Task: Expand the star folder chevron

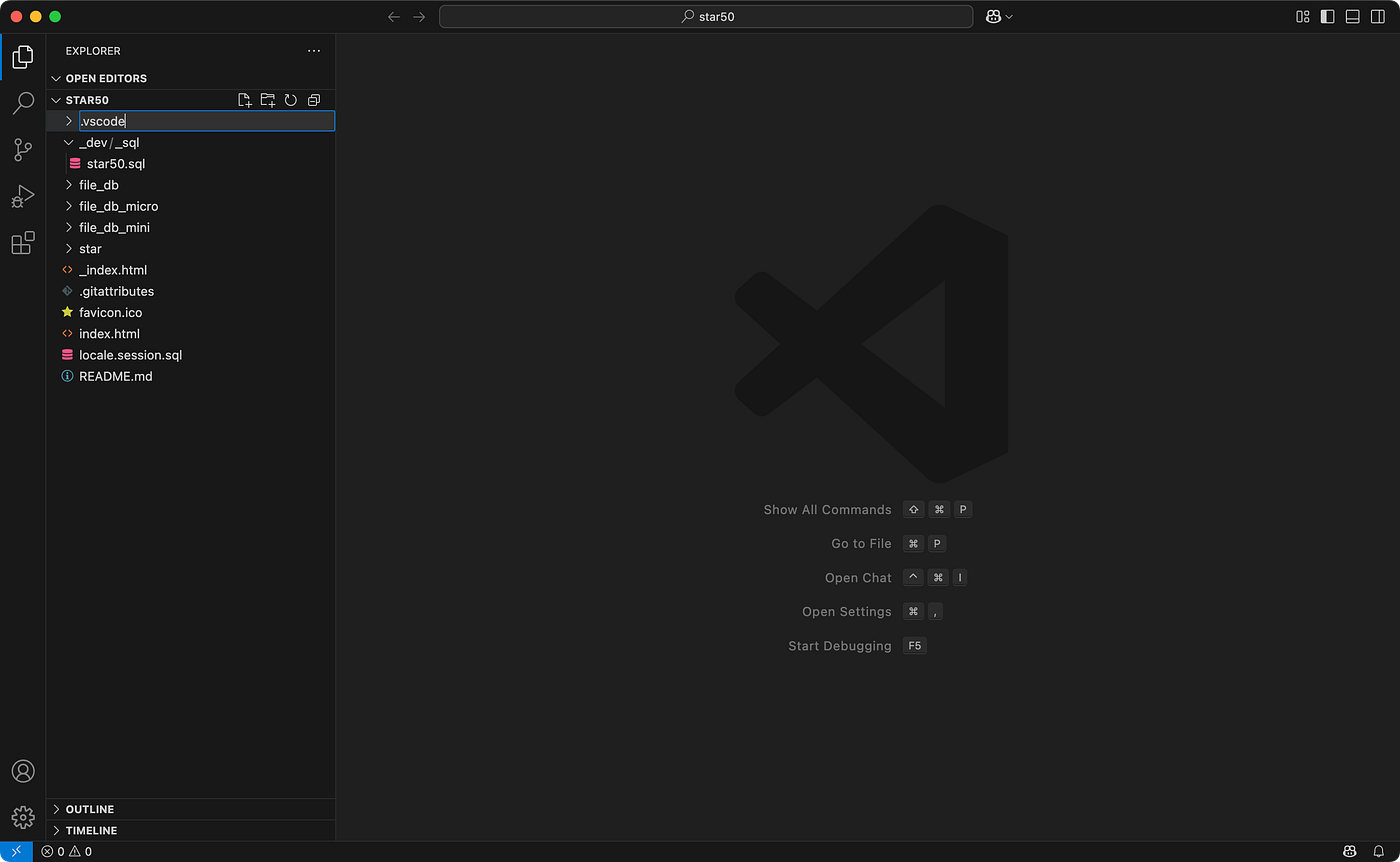Action: coord(69,249)
